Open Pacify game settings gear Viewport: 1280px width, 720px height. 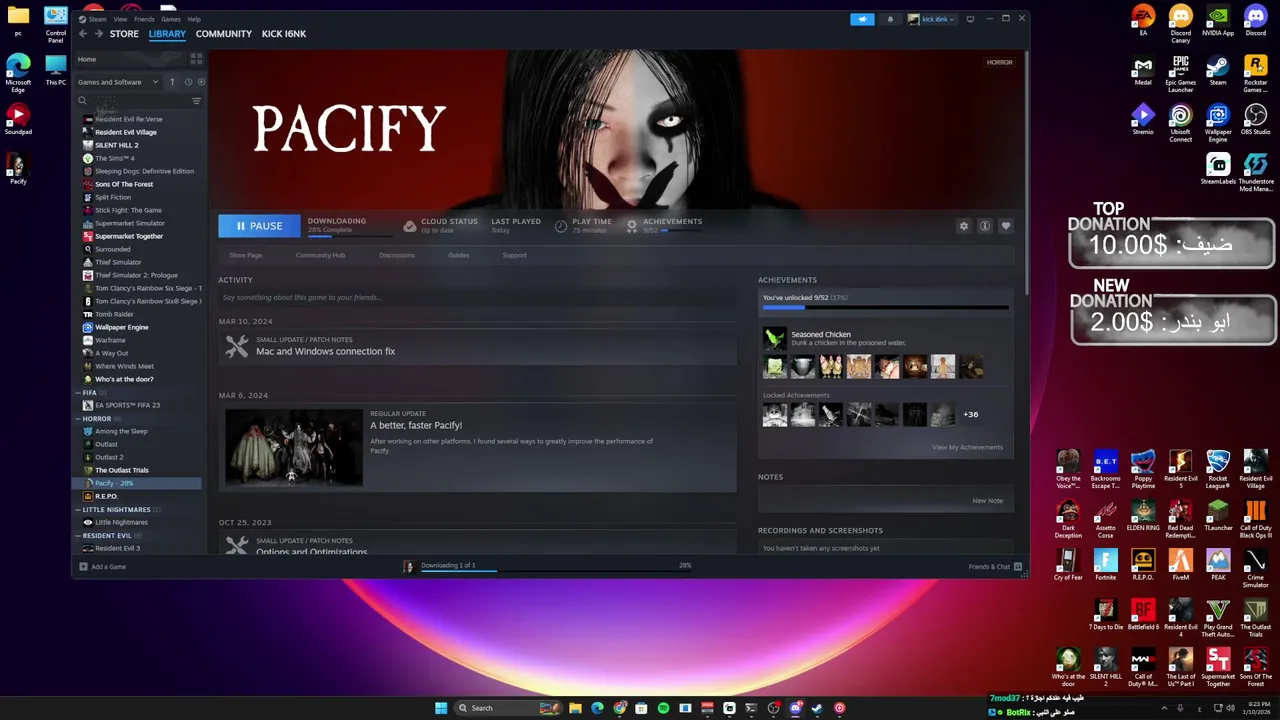coord(964,226)
